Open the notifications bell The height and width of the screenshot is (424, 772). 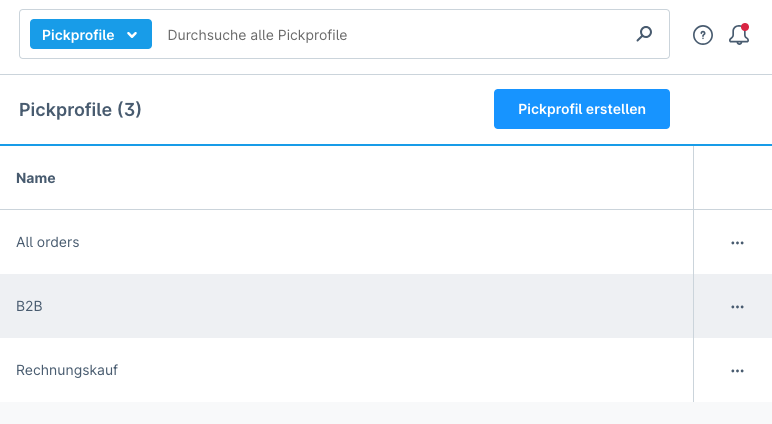pyautogui.click(x=739, y=35)
